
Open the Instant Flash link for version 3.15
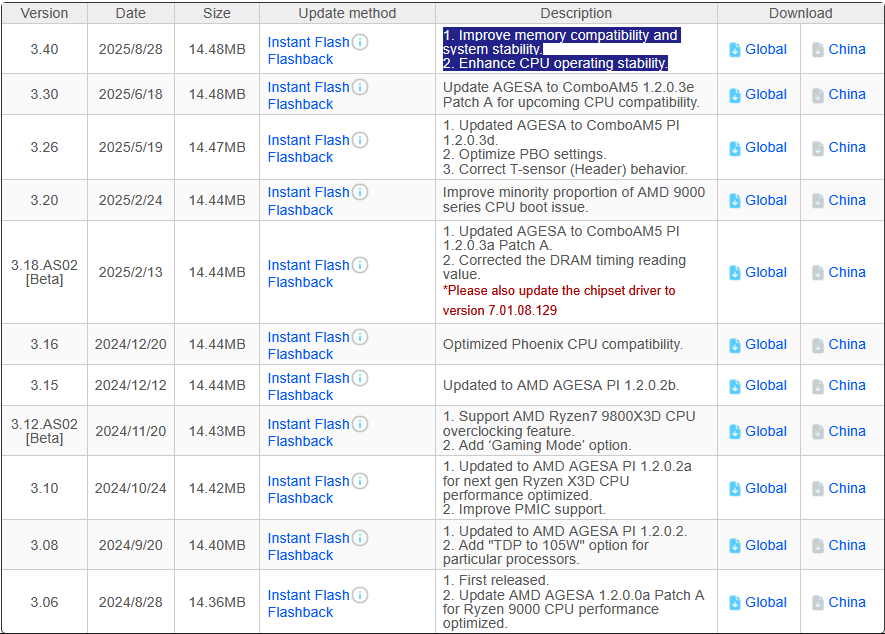(308, 378)
